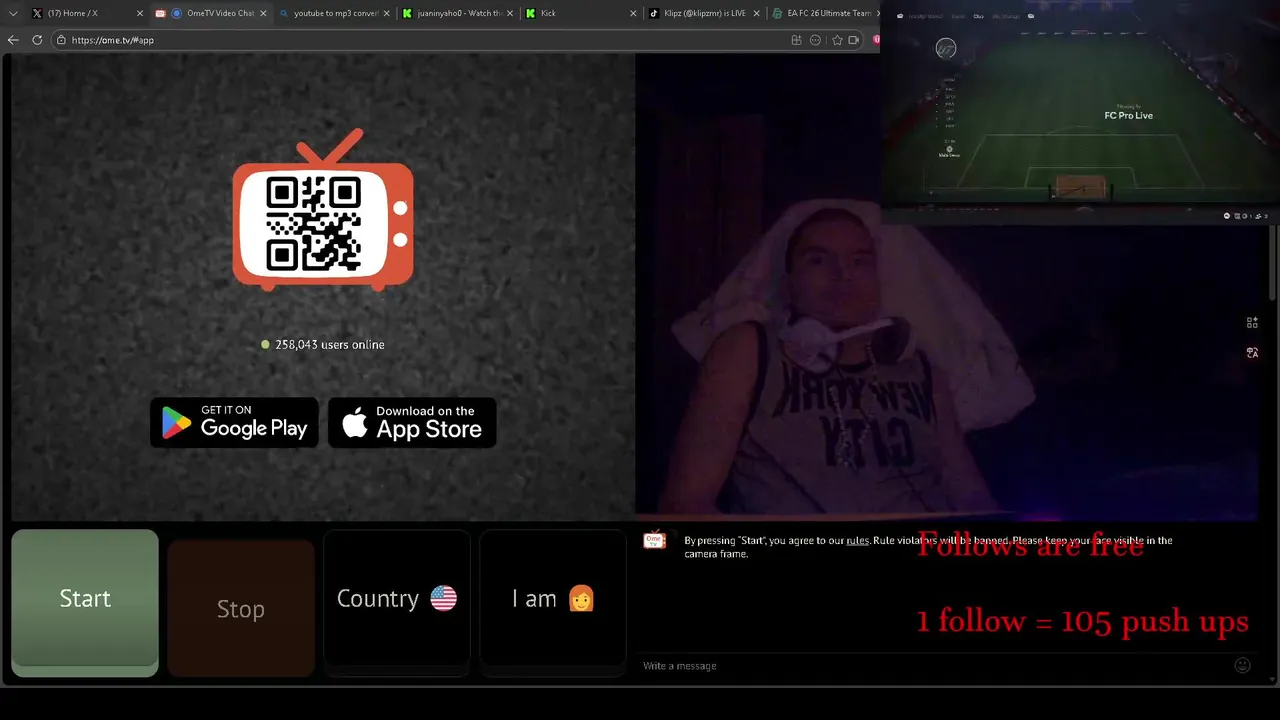Close the youtube to mp3 converter tab
Viewport: 1280px width, 720px height.
[x=386, y=13]
